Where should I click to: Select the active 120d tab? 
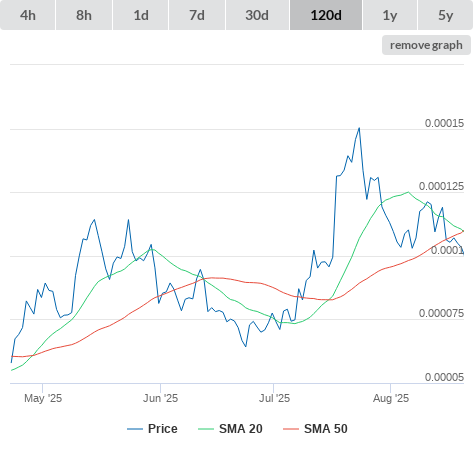pyautogui.click(x=326, y=15)
